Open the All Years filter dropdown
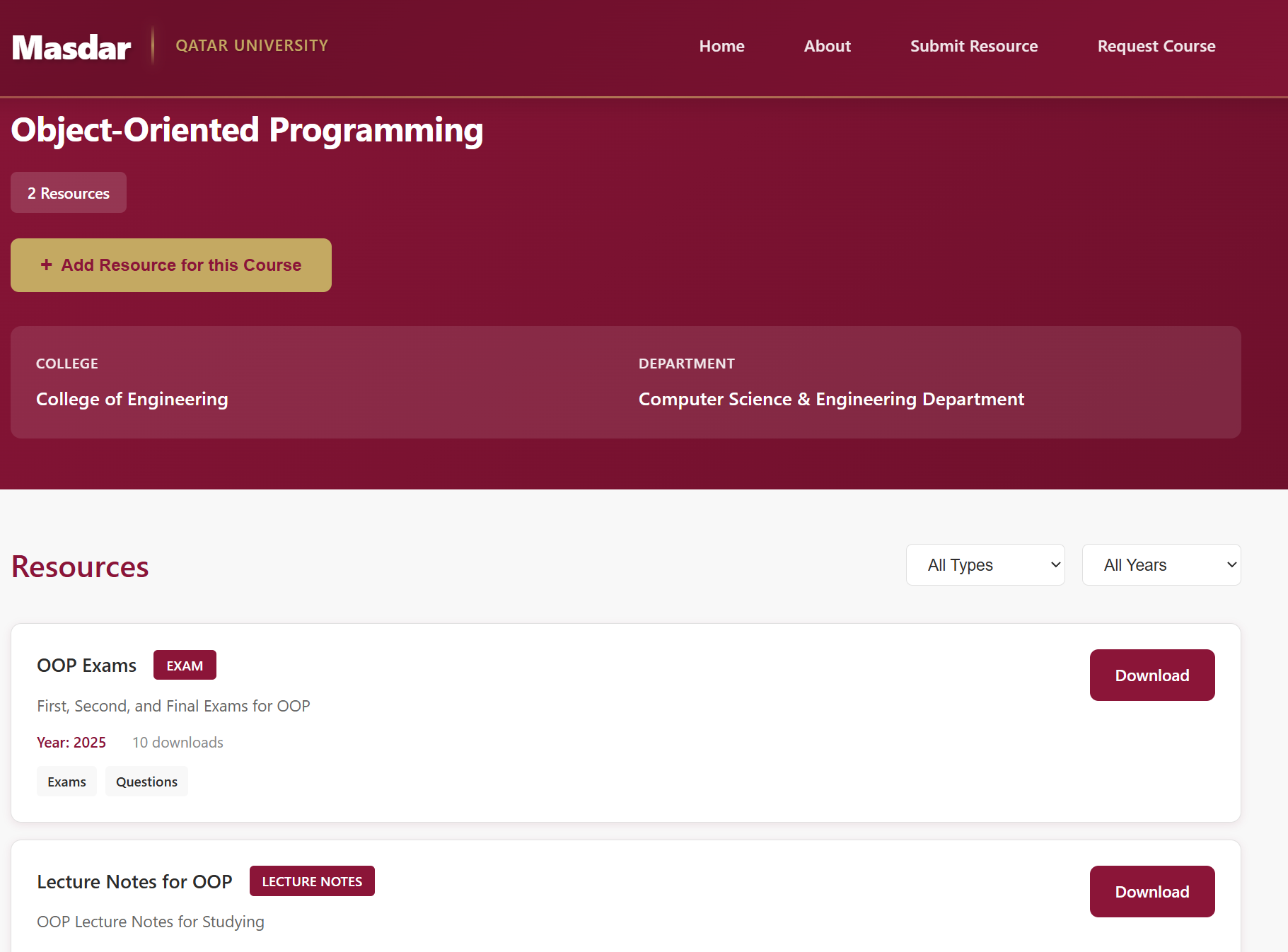The height and width of the screenshot is (952, 1288). 1161,564
